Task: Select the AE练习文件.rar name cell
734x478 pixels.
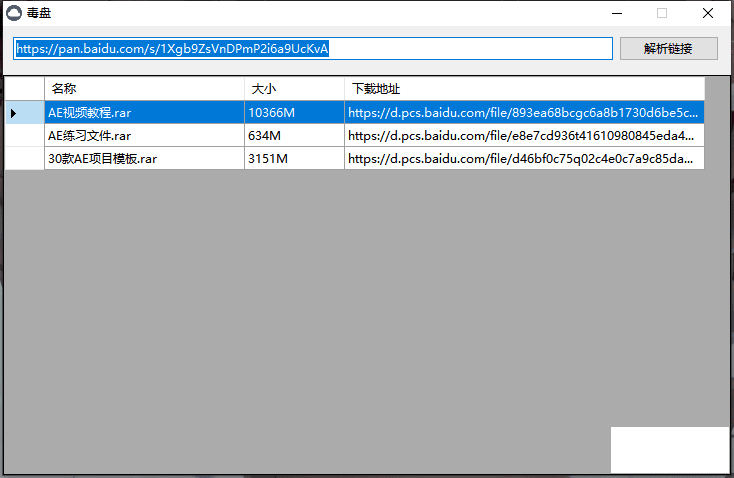Action: point(145,135)
